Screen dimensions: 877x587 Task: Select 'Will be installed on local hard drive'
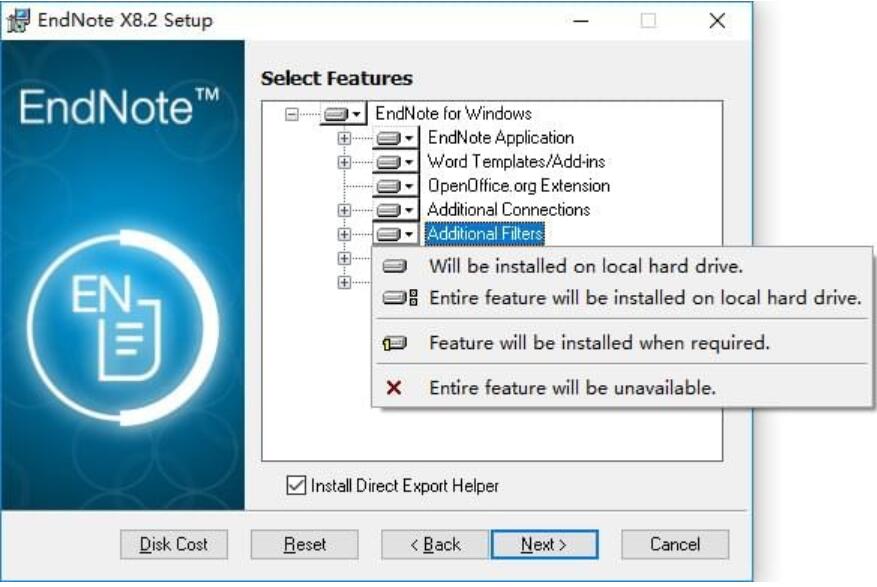coord(585,266)
